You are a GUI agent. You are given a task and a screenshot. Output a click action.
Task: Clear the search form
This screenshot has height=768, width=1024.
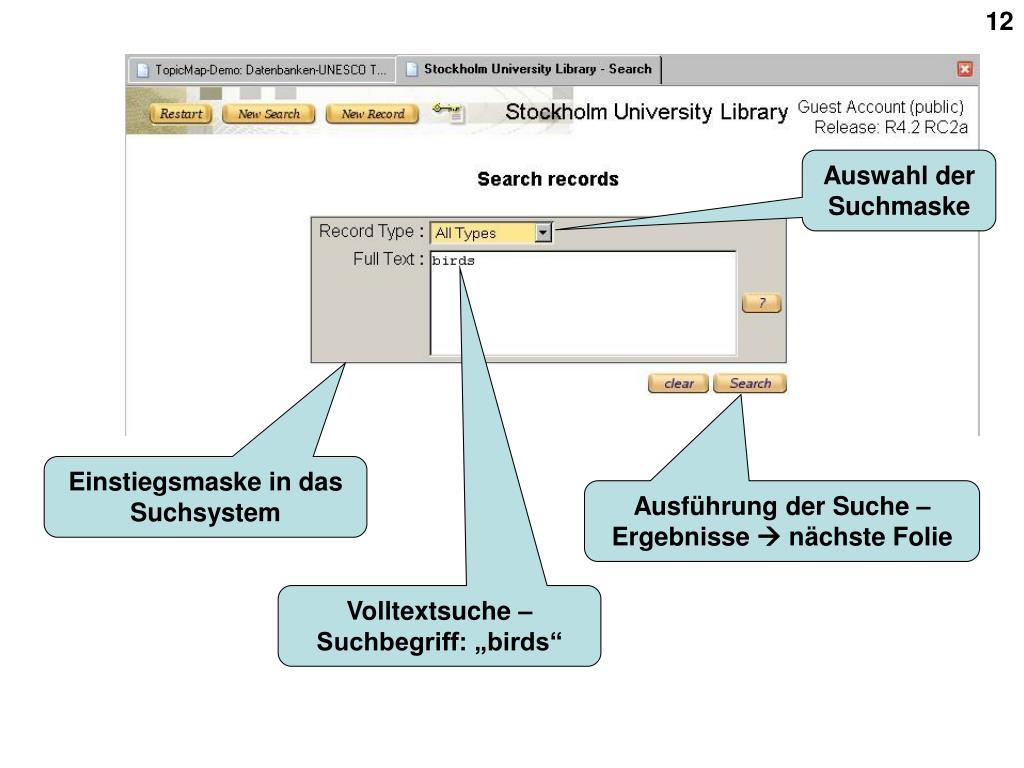click(679, 383)
